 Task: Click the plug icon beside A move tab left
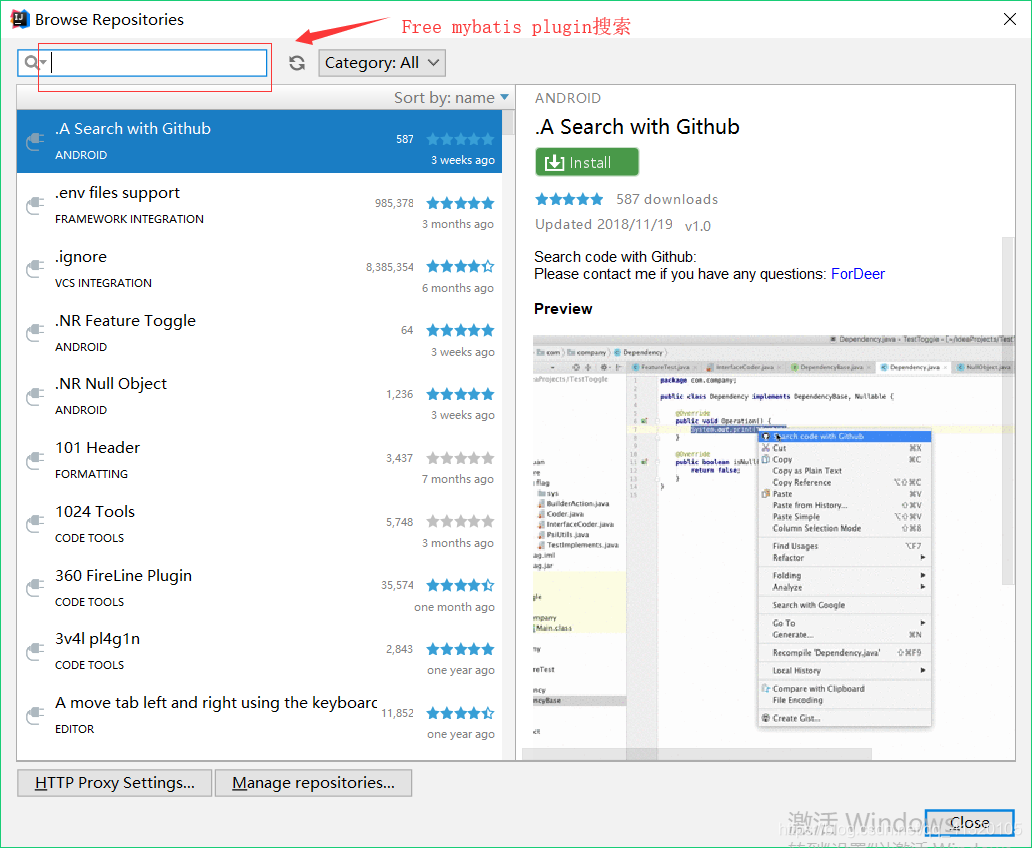34,716
